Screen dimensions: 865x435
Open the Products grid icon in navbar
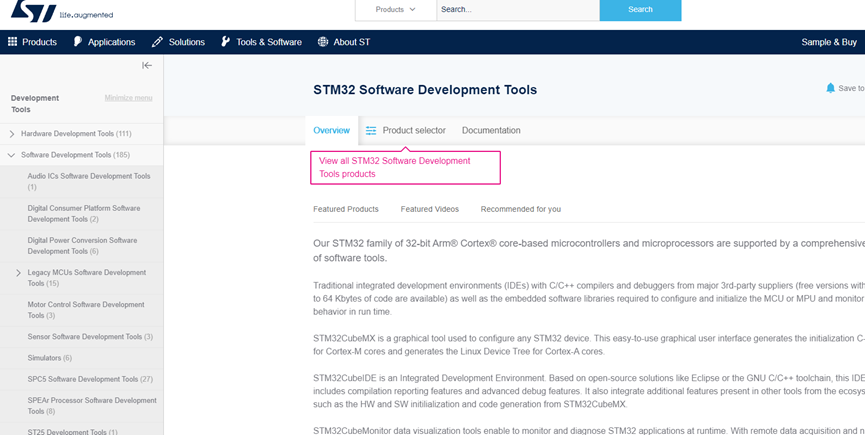12,41
